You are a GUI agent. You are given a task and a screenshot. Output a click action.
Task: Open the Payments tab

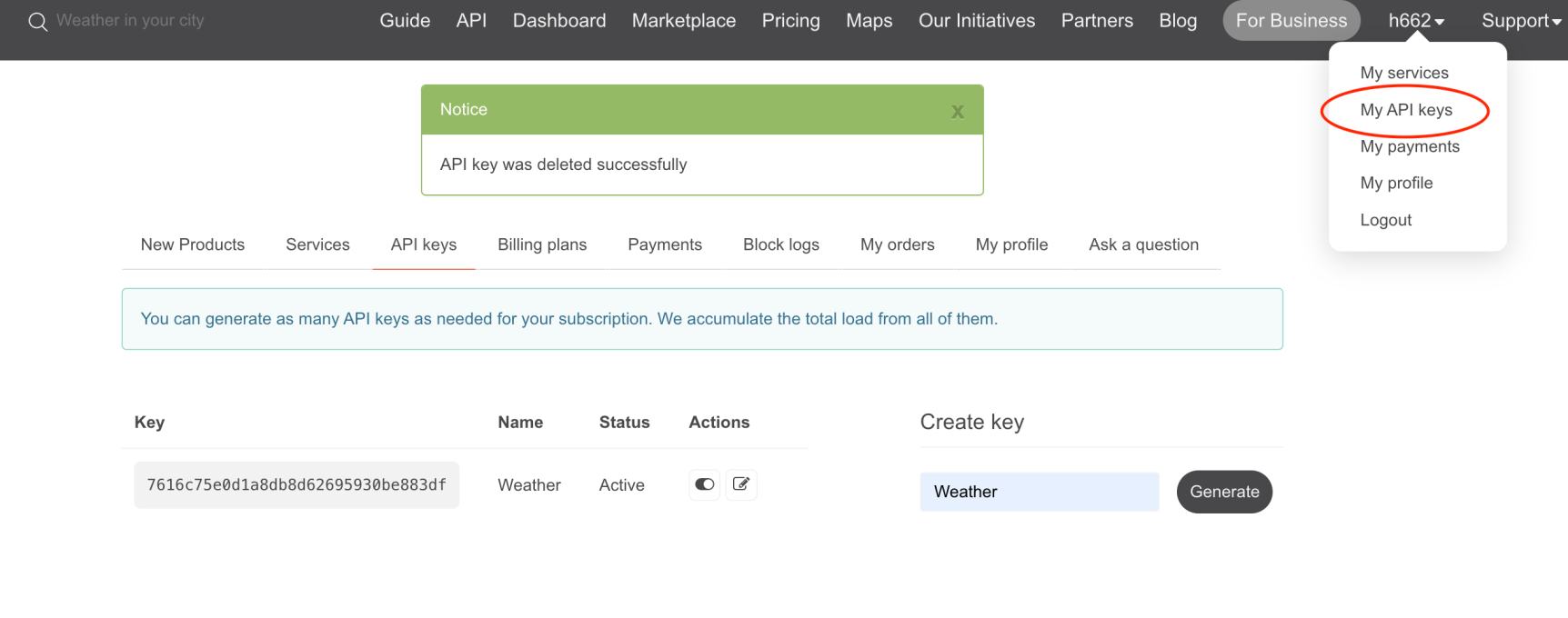[665, 244]
